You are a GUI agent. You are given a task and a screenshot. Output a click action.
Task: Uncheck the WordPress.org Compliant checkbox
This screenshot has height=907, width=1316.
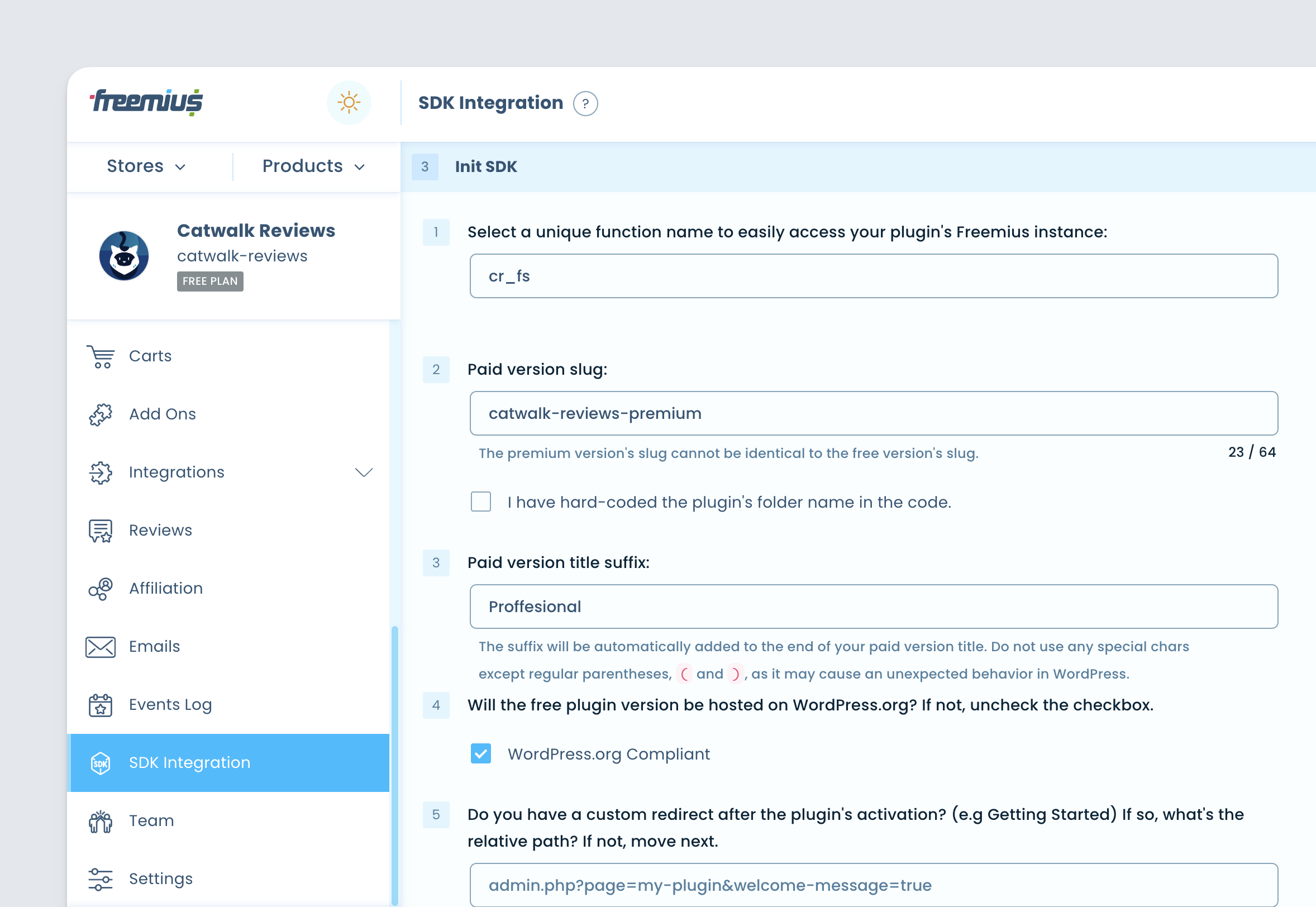pos(481,754)
